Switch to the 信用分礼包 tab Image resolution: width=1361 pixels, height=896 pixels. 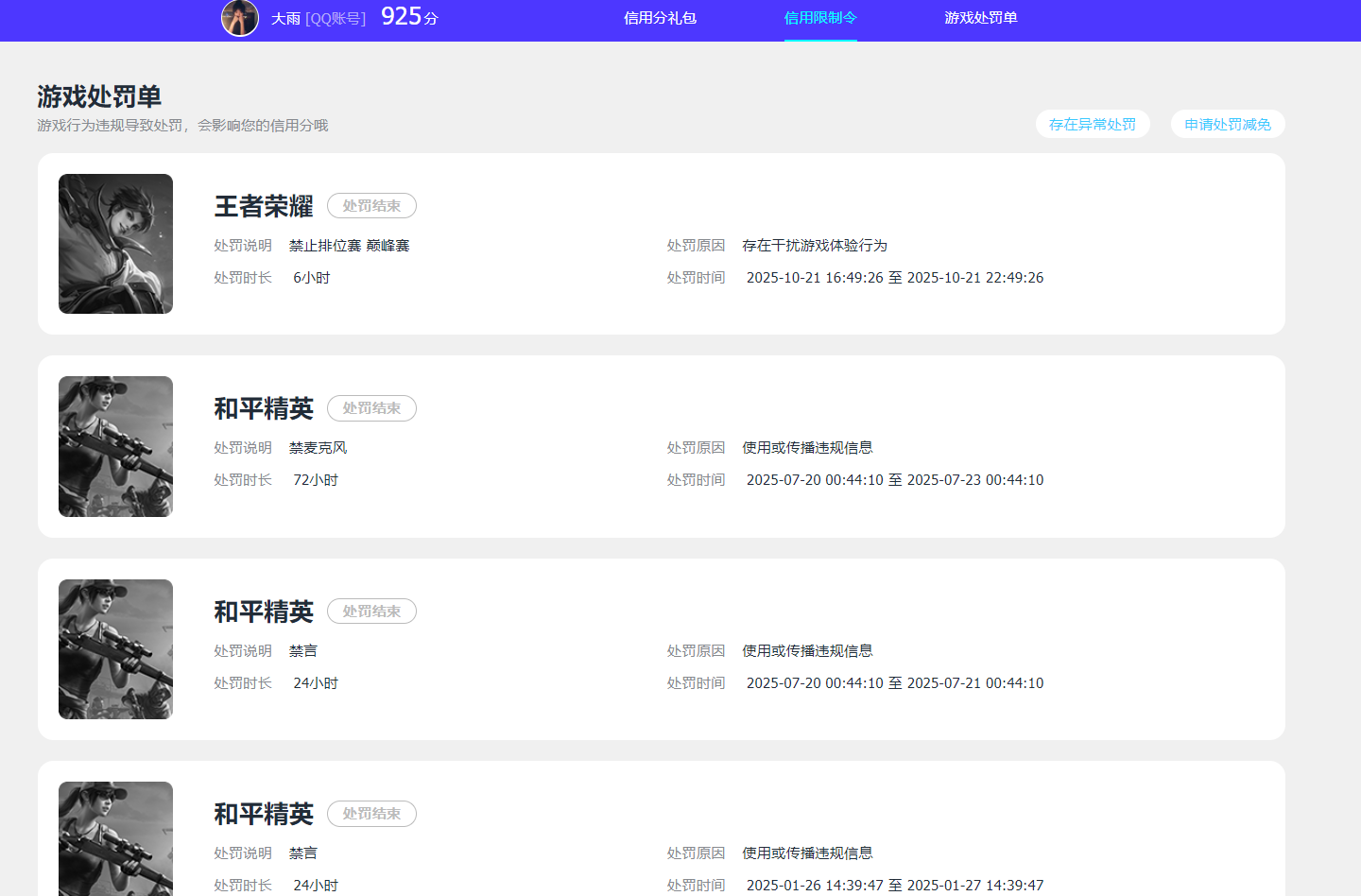(x=660, y=18)
